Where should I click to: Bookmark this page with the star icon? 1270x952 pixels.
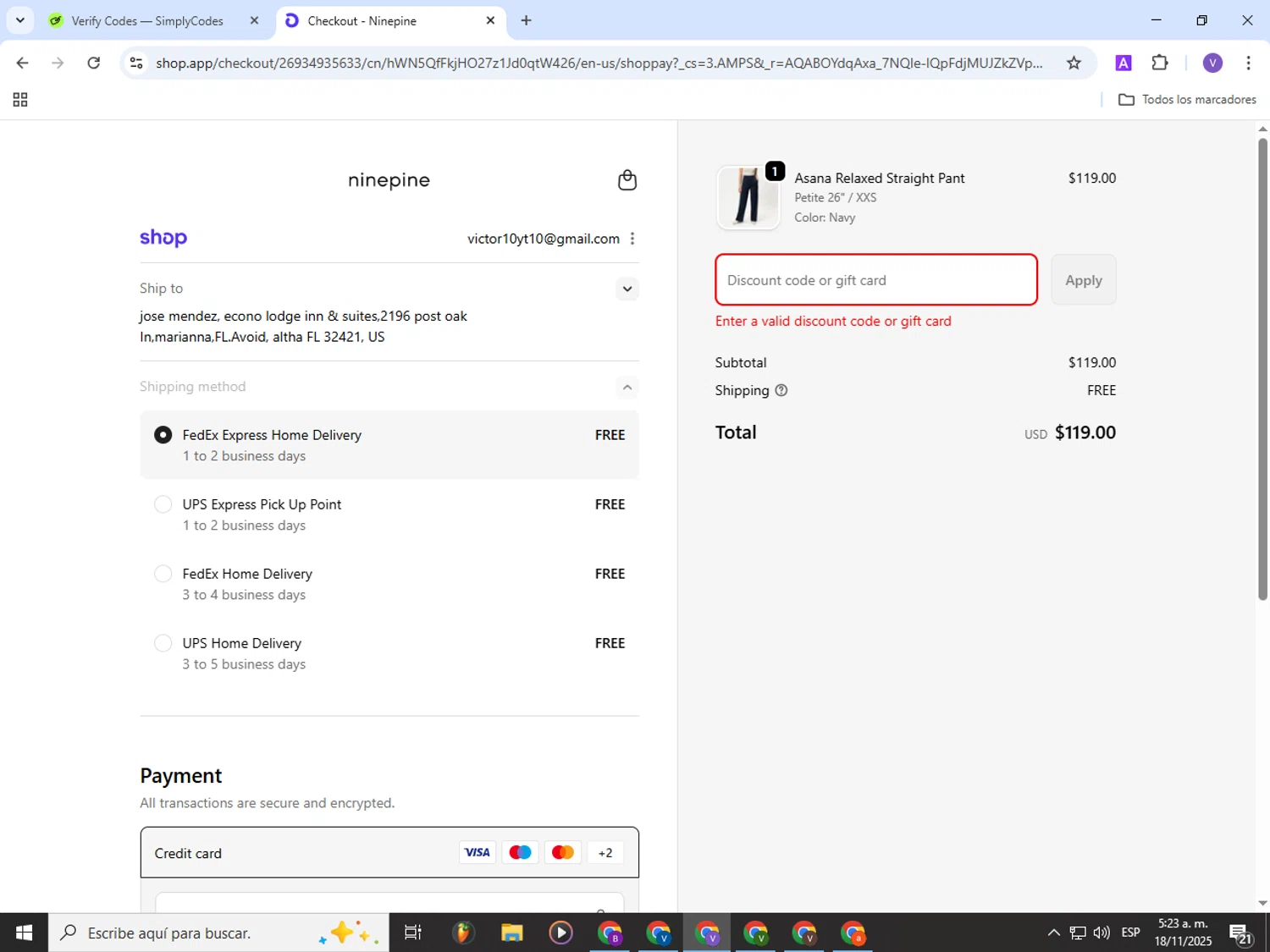point(1074,63)
